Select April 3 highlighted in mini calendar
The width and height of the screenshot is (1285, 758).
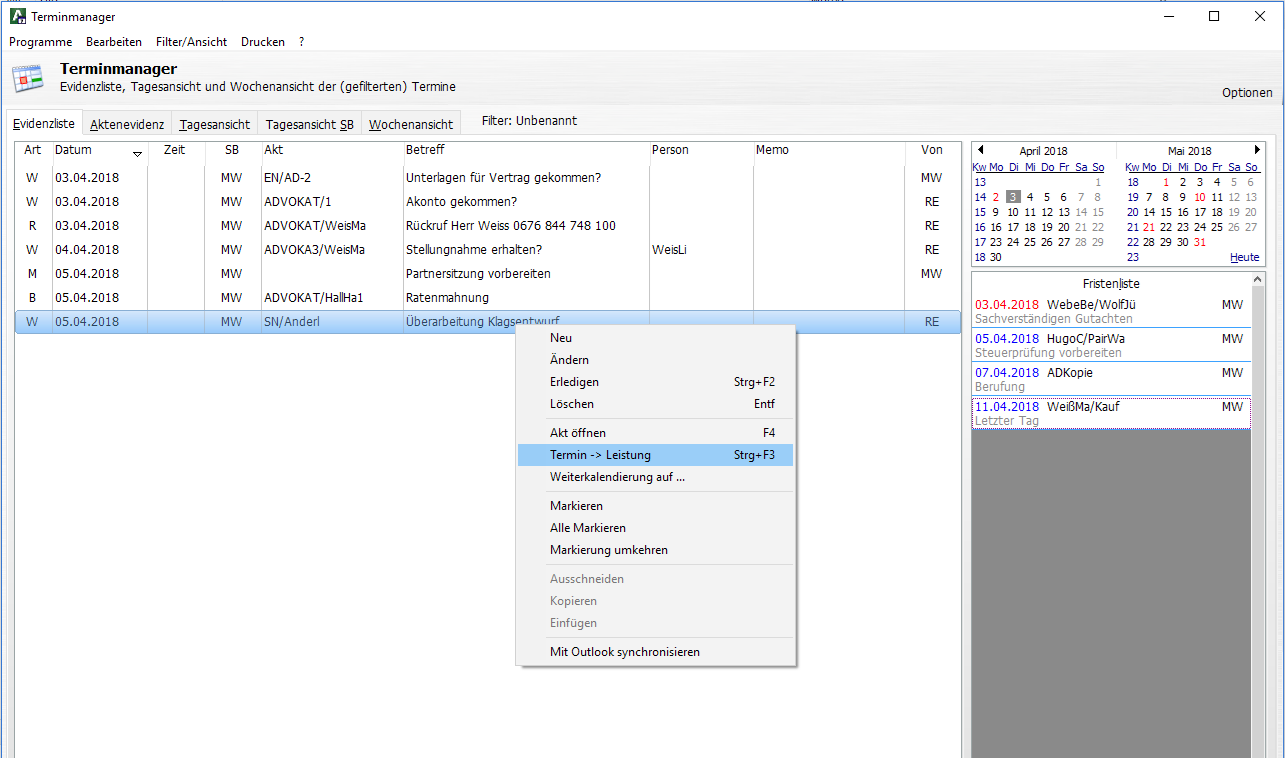tap(1013, 197)
